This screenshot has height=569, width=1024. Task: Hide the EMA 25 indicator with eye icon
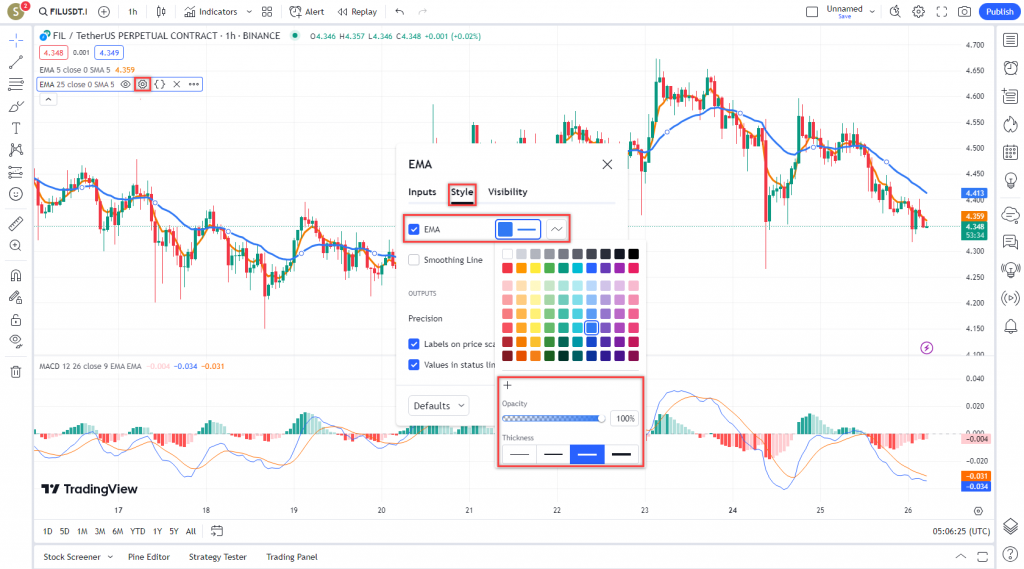coord(125,84)
